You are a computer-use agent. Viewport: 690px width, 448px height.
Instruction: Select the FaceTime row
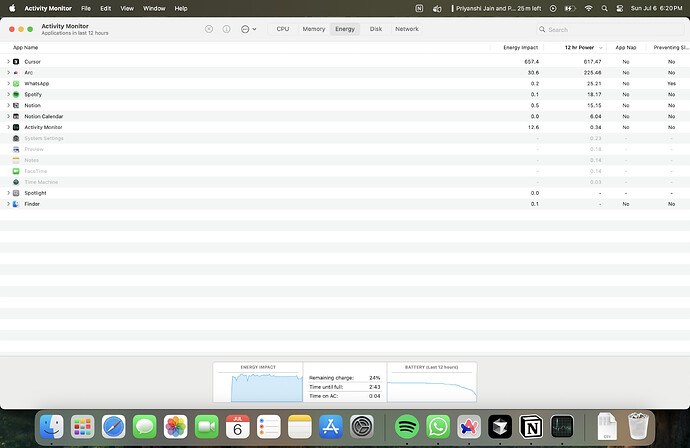[x=345, y=171]
